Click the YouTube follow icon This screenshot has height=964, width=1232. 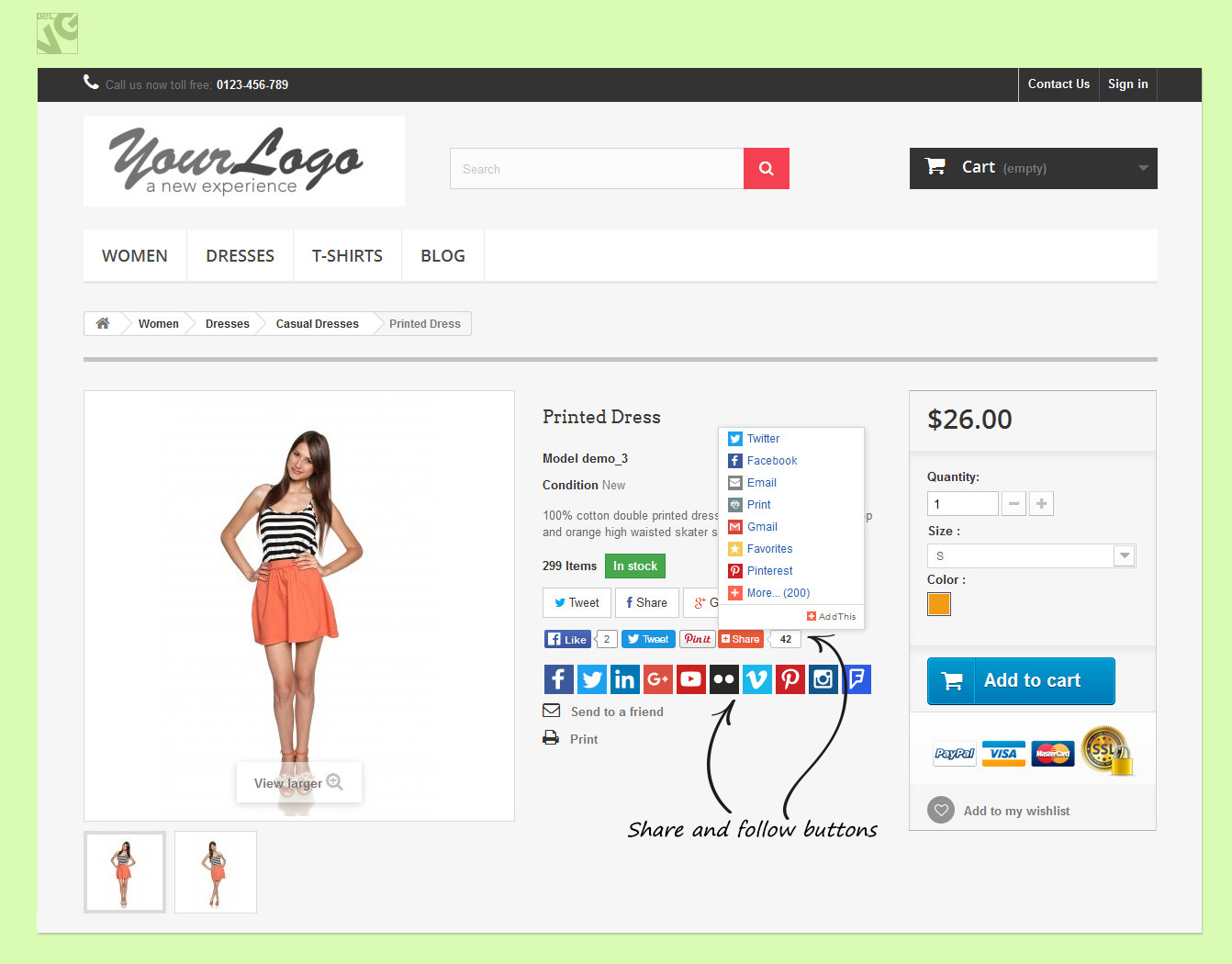pyautogui.click(x=690, y=679)
